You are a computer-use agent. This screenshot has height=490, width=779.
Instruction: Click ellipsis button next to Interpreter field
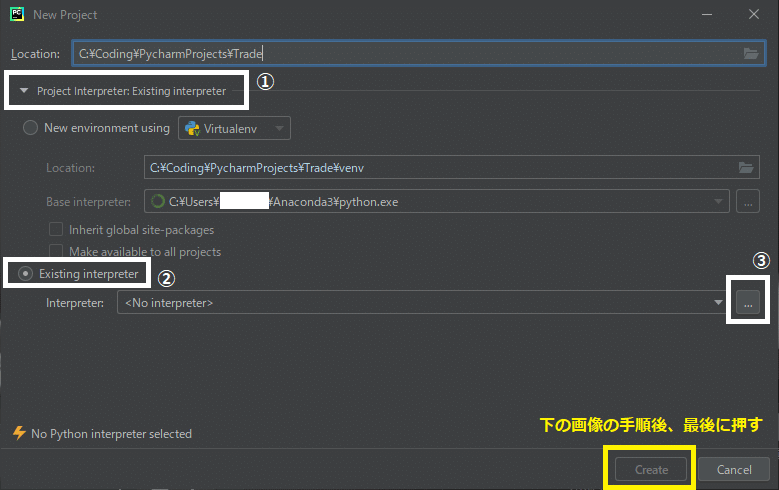click(x=748, y=302)
